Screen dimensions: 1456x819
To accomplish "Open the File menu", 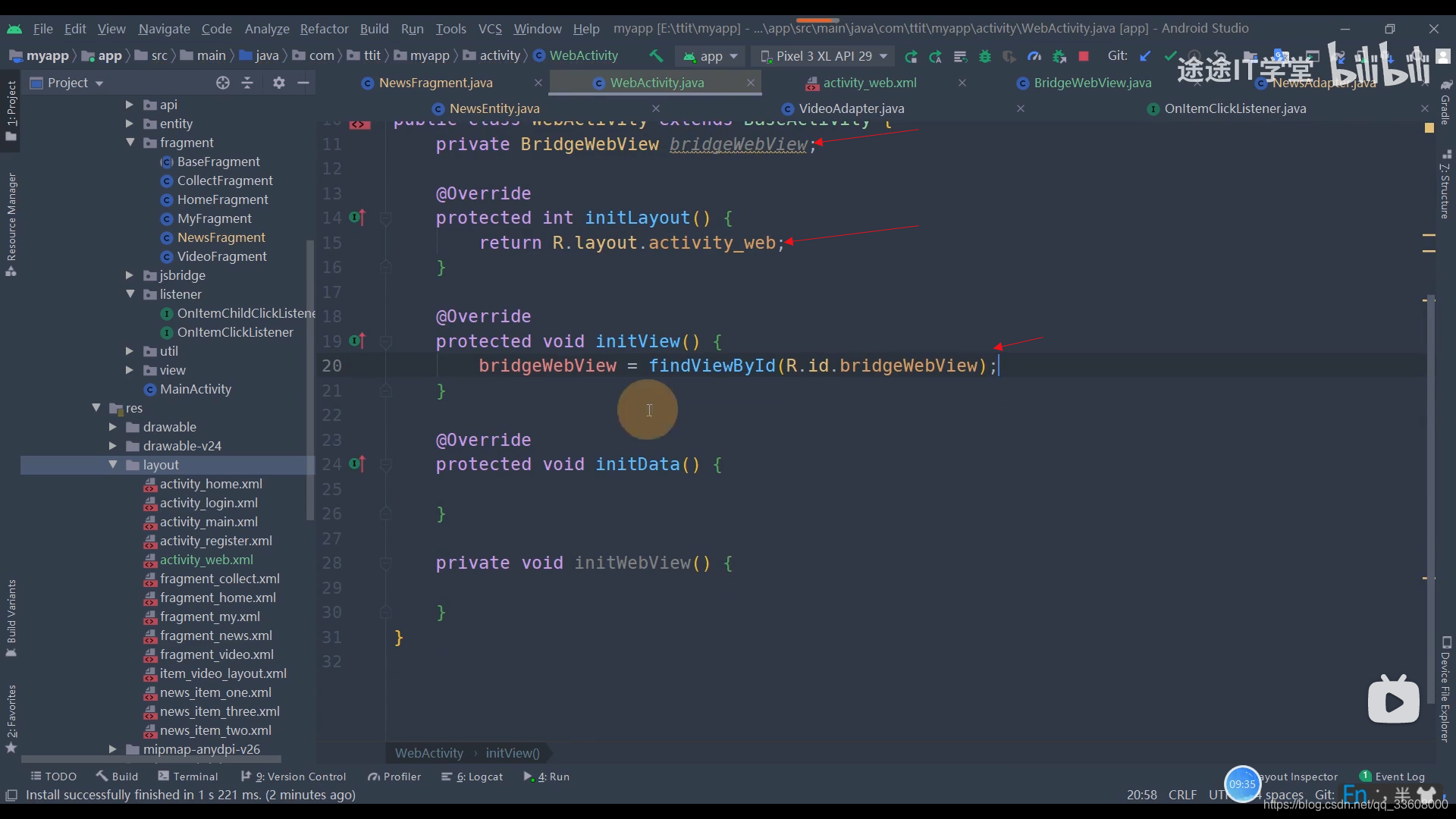I will [42, 29].
